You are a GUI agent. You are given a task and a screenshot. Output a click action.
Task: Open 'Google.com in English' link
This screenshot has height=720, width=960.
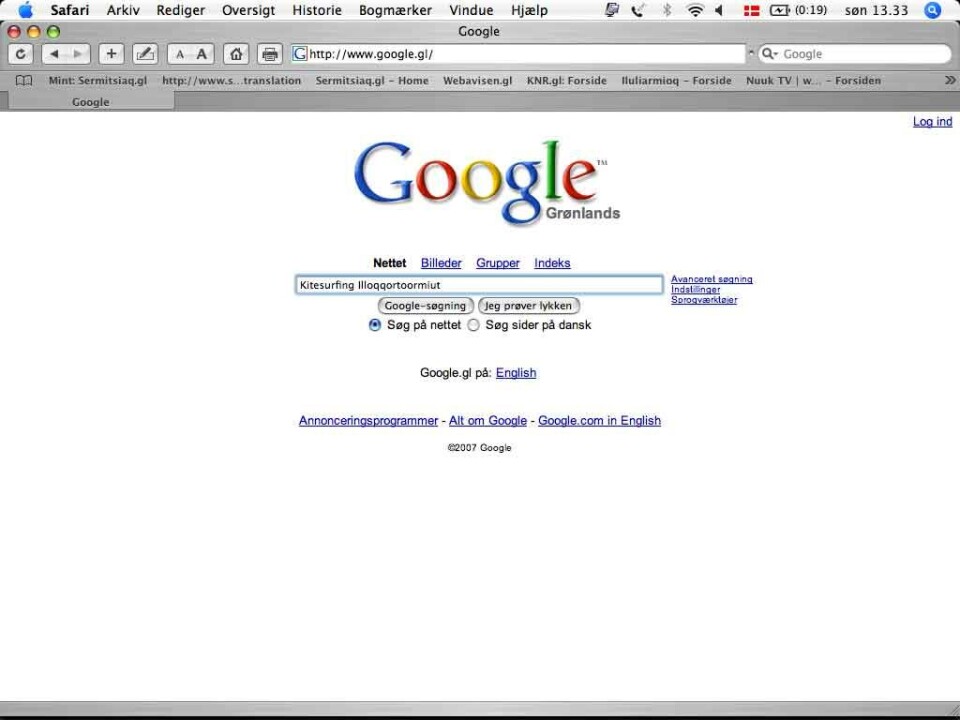599,421
